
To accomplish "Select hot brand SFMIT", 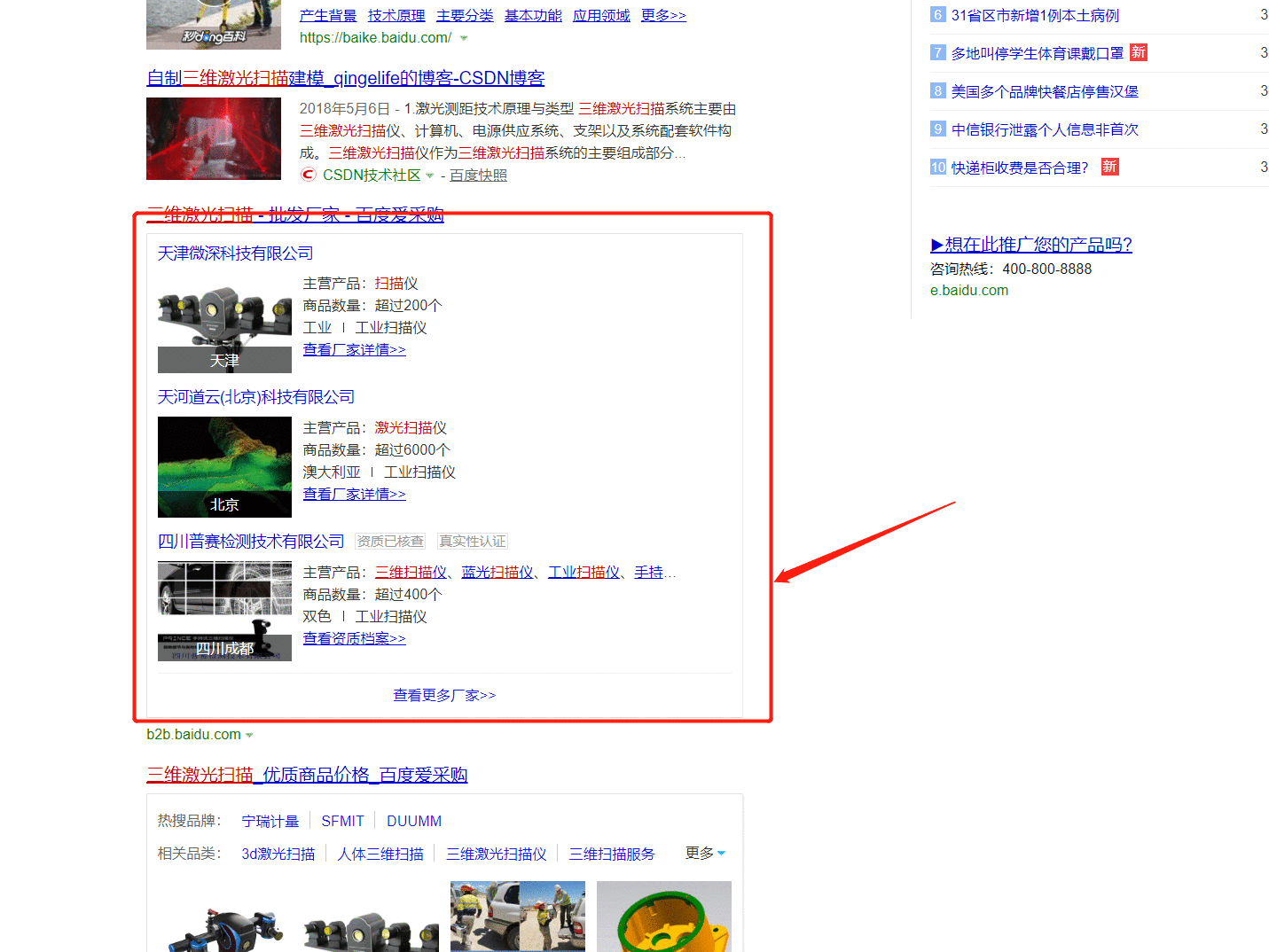I will (x=342, y=822).
